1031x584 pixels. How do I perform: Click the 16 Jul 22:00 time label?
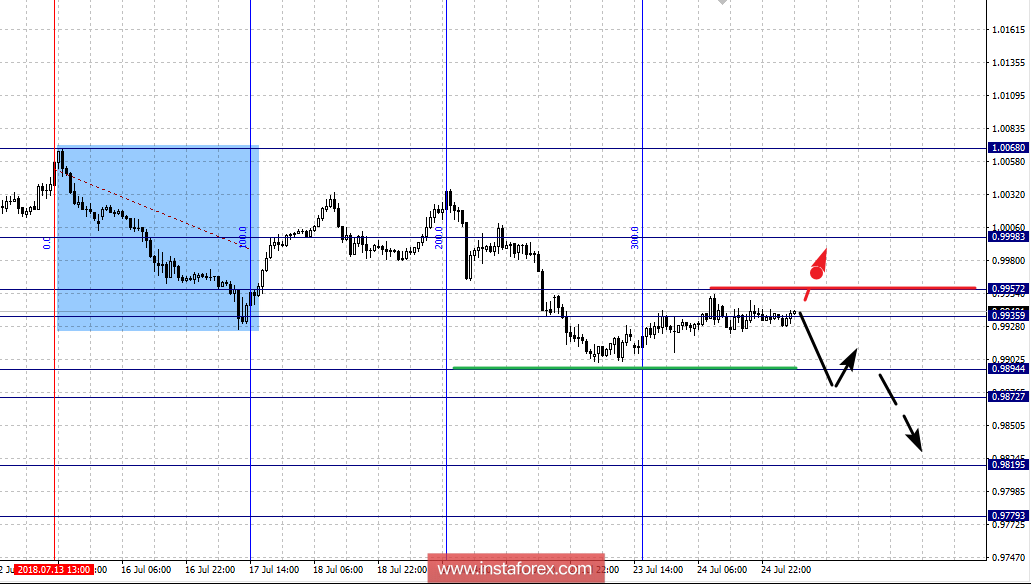click(210, 570)
